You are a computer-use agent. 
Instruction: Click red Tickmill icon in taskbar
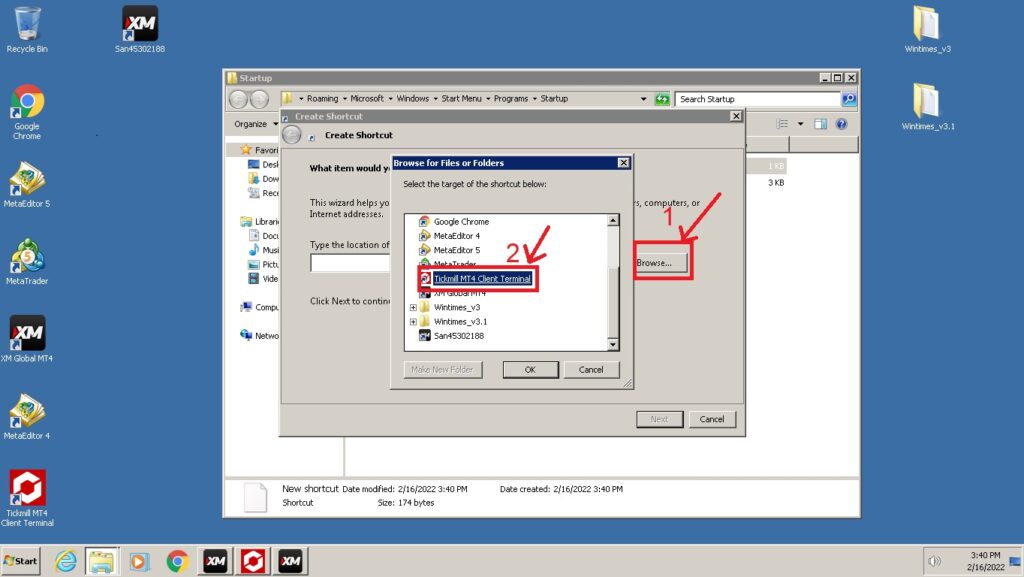pos(253,561)
